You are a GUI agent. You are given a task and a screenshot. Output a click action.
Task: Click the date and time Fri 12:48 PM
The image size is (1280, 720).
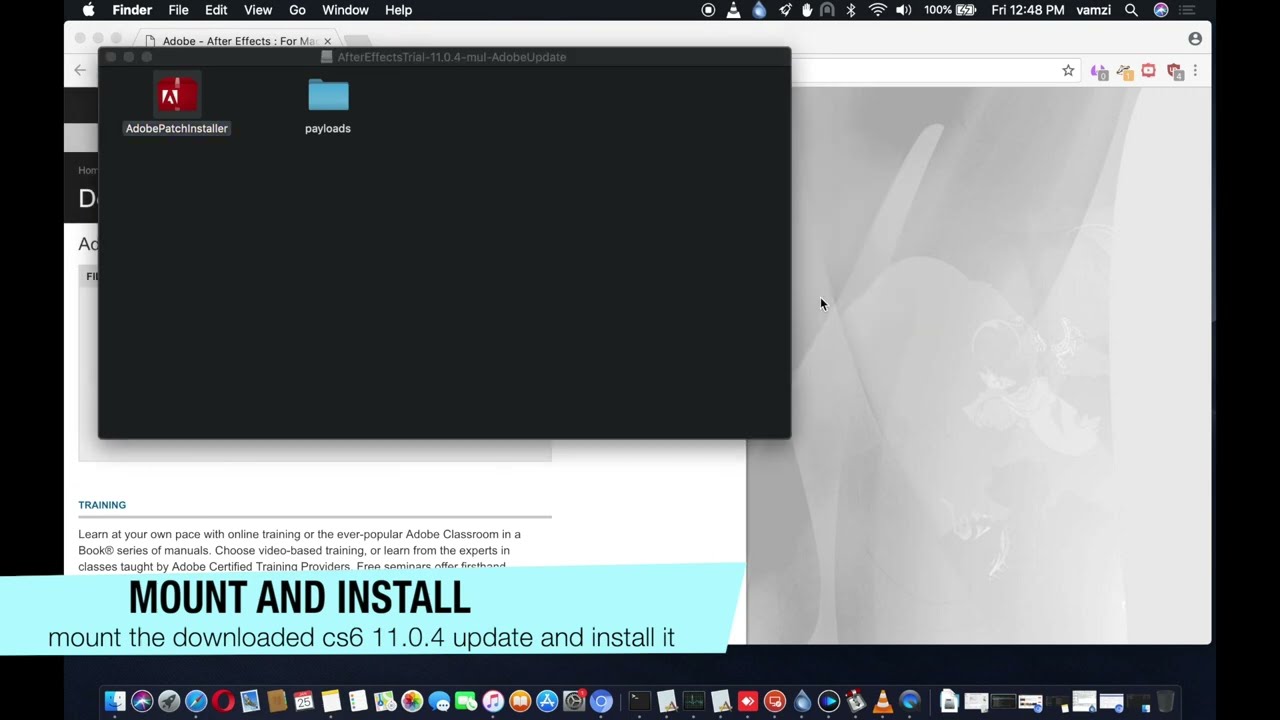[1027, 10]
